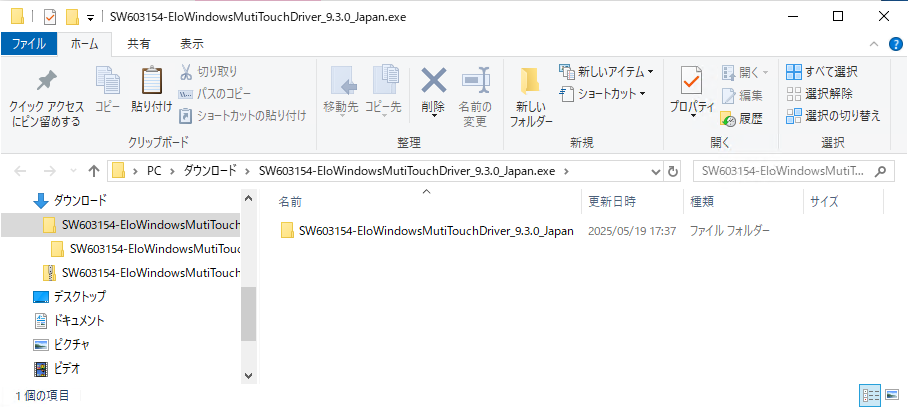This screenshot has height=407, width=908.
Task: Click the up-arrow parent folder button
Action: [x=94, y=170]
